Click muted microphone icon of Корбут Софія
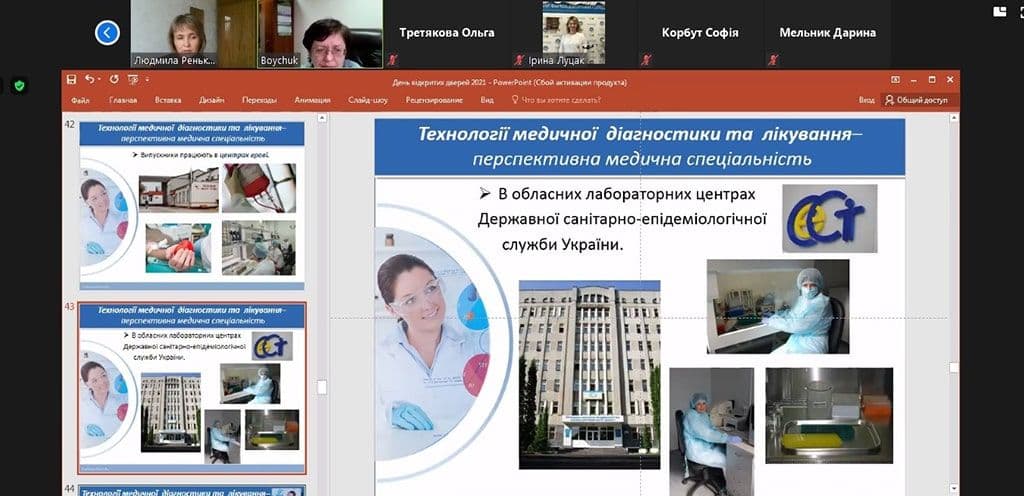Viewport: 1024px width, 496px height. (x=646, y=60)
